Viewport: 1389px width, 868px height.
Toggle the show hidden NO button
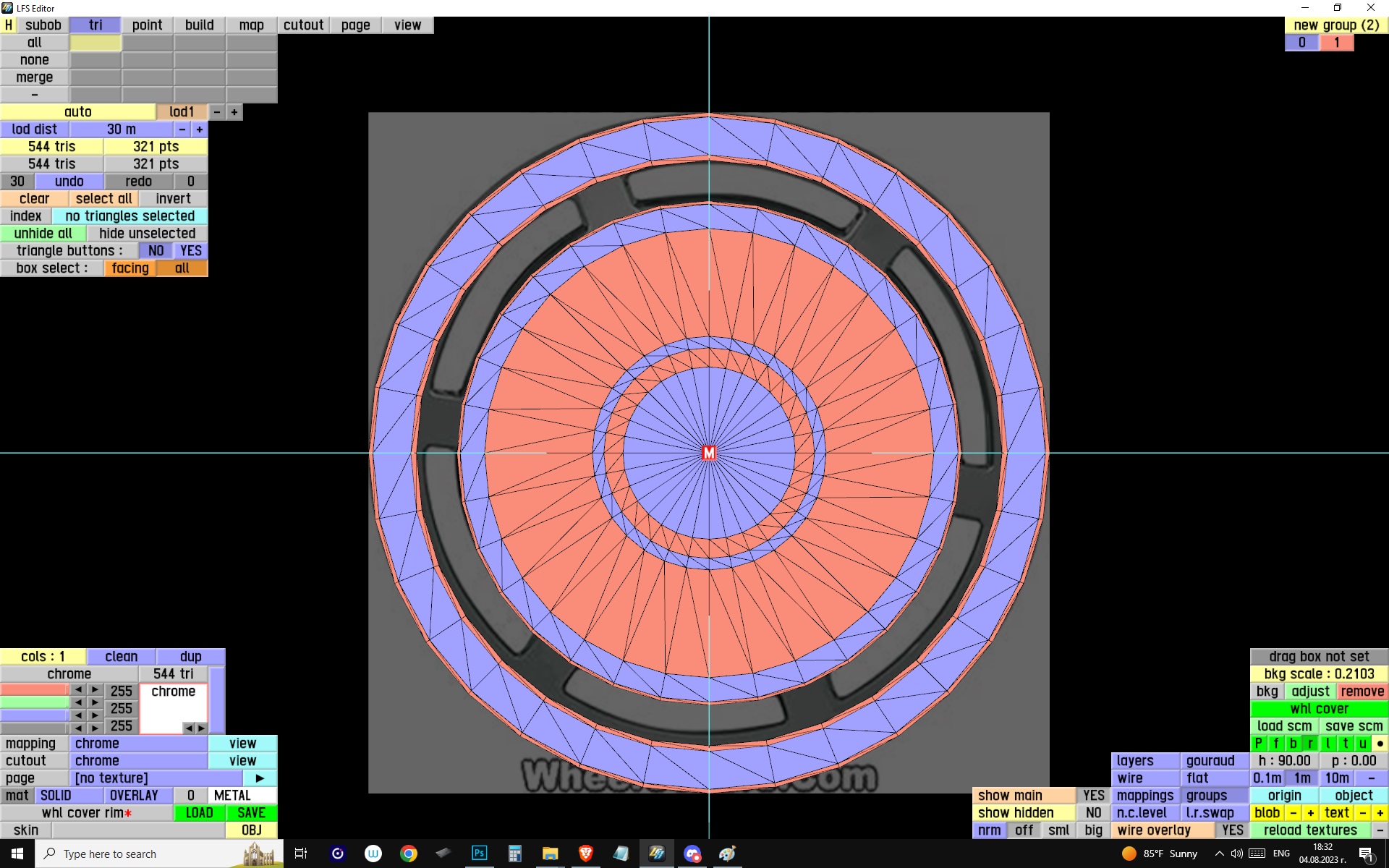pyautogui.click(x=1093, y=813)
